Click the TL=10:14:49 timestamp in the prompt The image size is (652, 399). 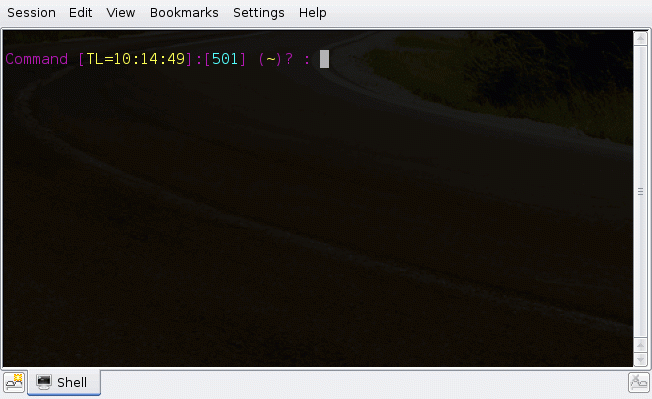pyautogui.click(x=136, y=59)
